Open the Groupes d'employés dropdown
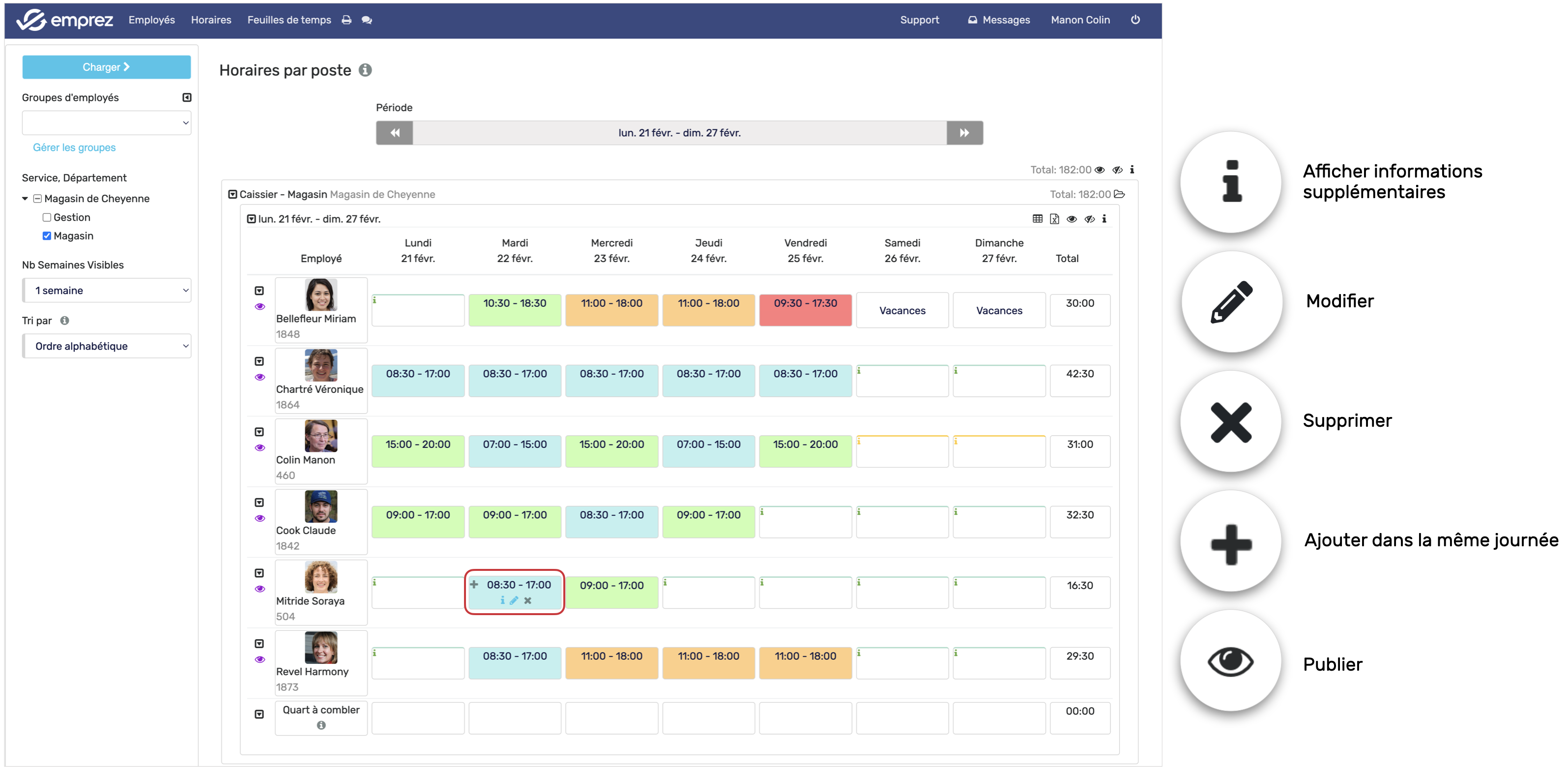Screen dimensions: 1568x771 tap(107, 123)
